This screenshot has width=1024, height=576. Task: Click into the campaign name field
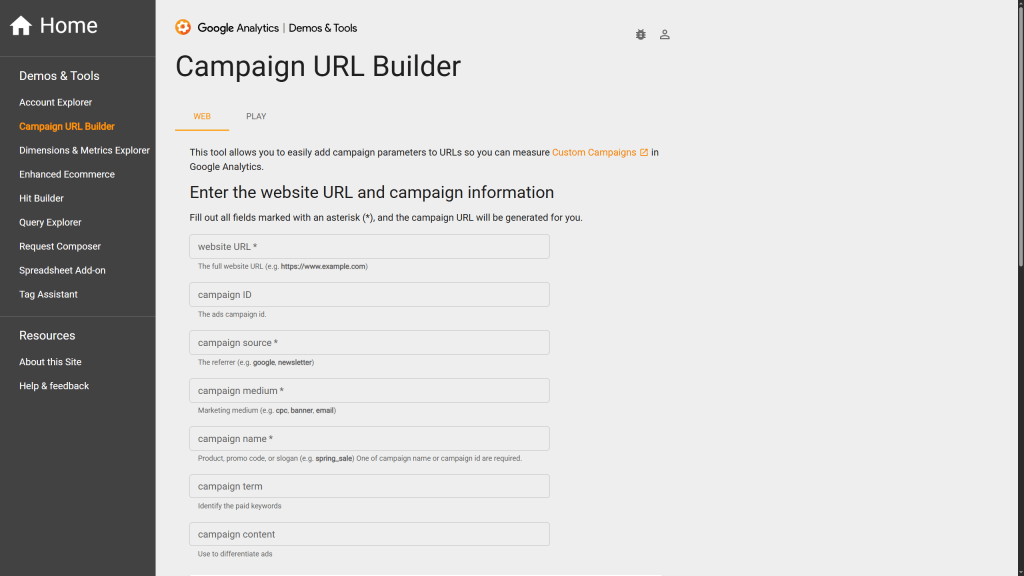click(x=369, y=439)
